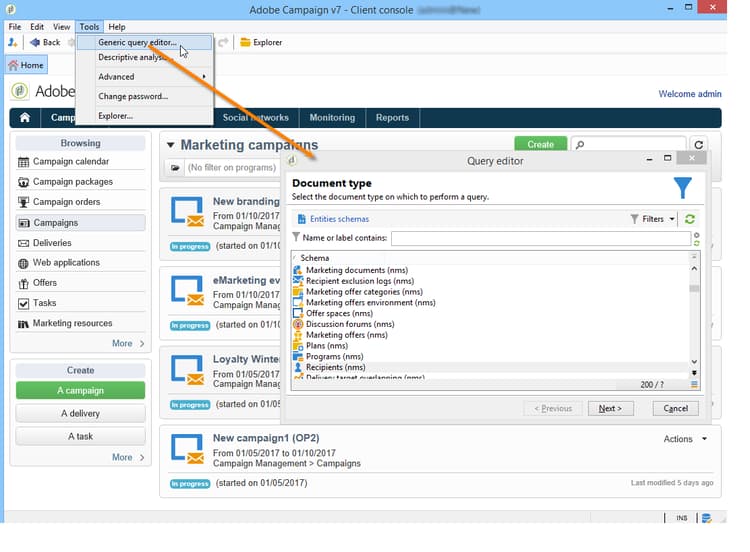The image size is (750, 552).
Task: Select Recipients (nms) schema row
Action: [x=491, y=367]
